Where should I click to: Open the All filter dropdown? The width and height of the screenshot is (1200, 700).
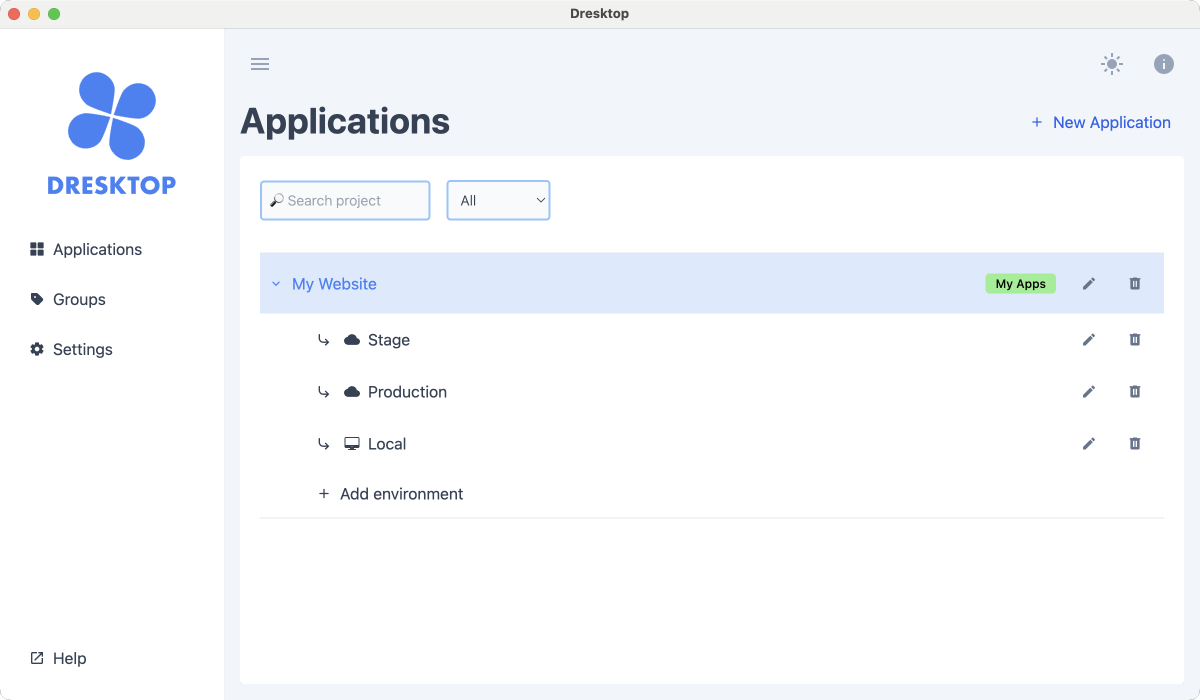[x=498, y=200]
